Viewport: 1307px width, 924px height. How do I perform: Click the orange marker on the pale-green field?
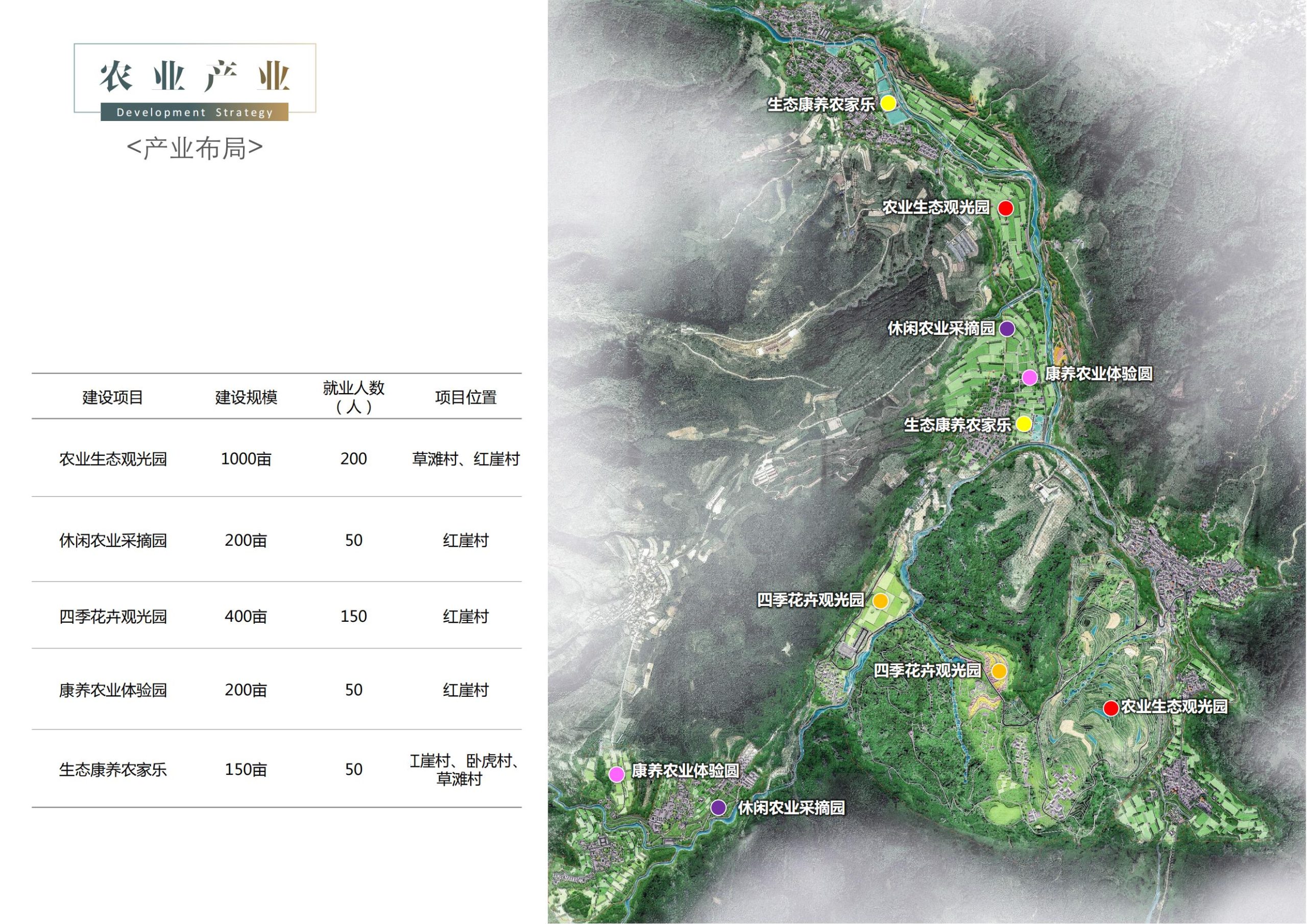[x=880, y=601]
